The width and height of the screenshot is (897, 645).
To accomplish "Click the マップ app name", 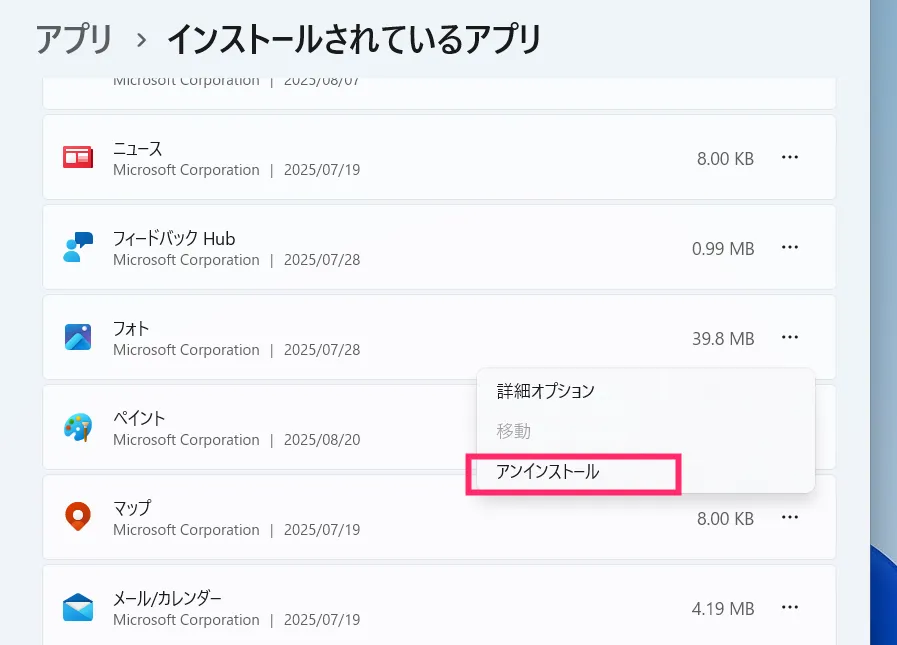I will point(132,508).
